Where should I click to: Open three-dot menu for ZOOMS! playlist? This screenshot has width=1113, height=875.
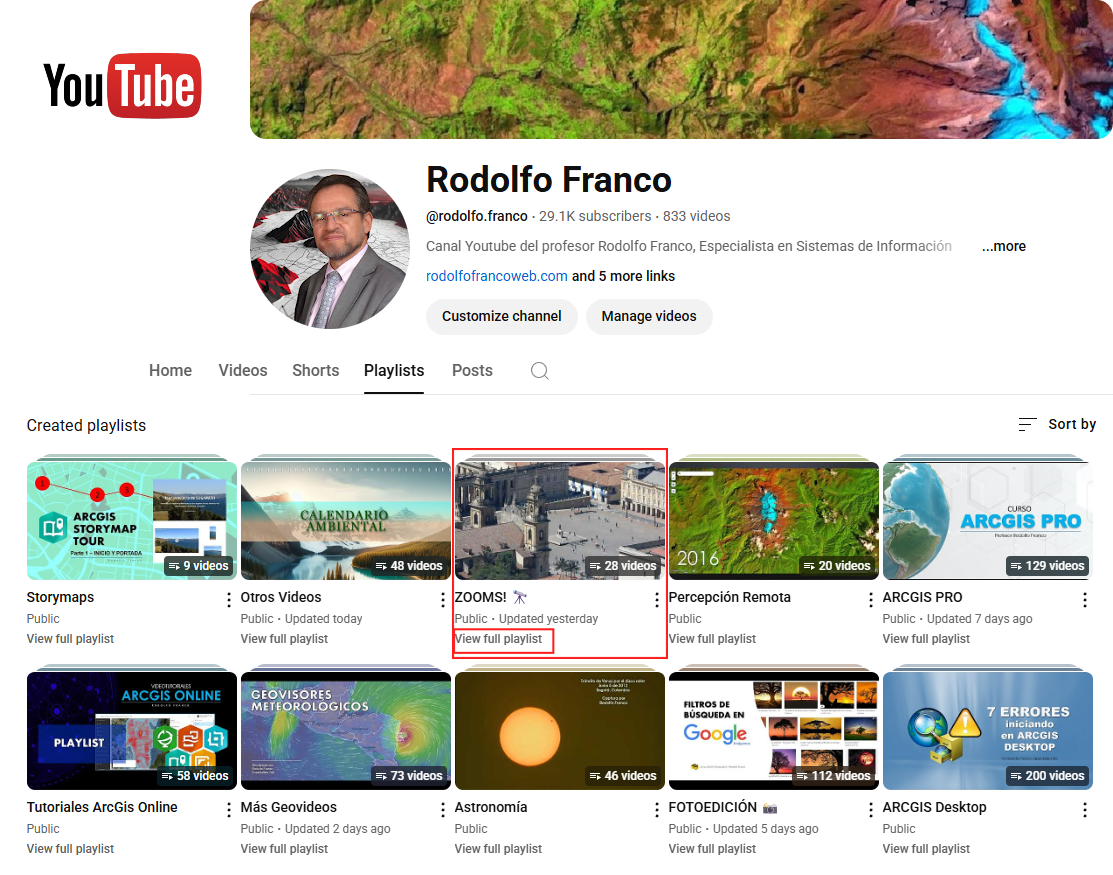point(657,600)
